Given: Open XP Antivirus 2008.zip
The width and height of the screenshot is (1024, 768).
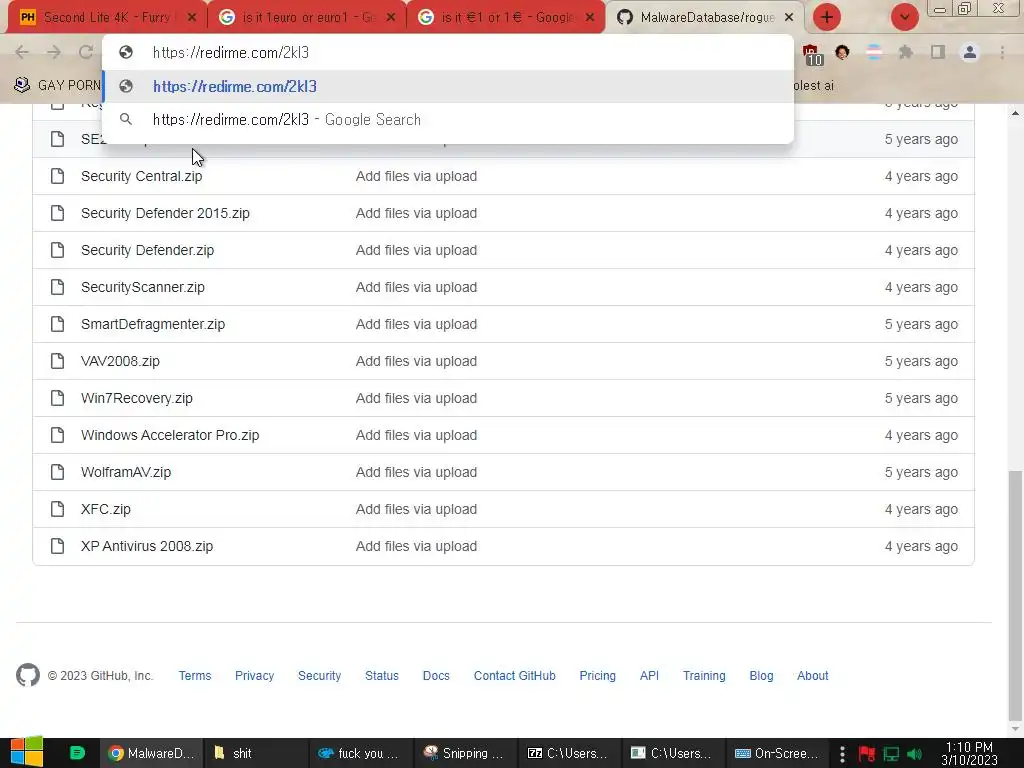Looking at the screenshot, I should 147,547.
